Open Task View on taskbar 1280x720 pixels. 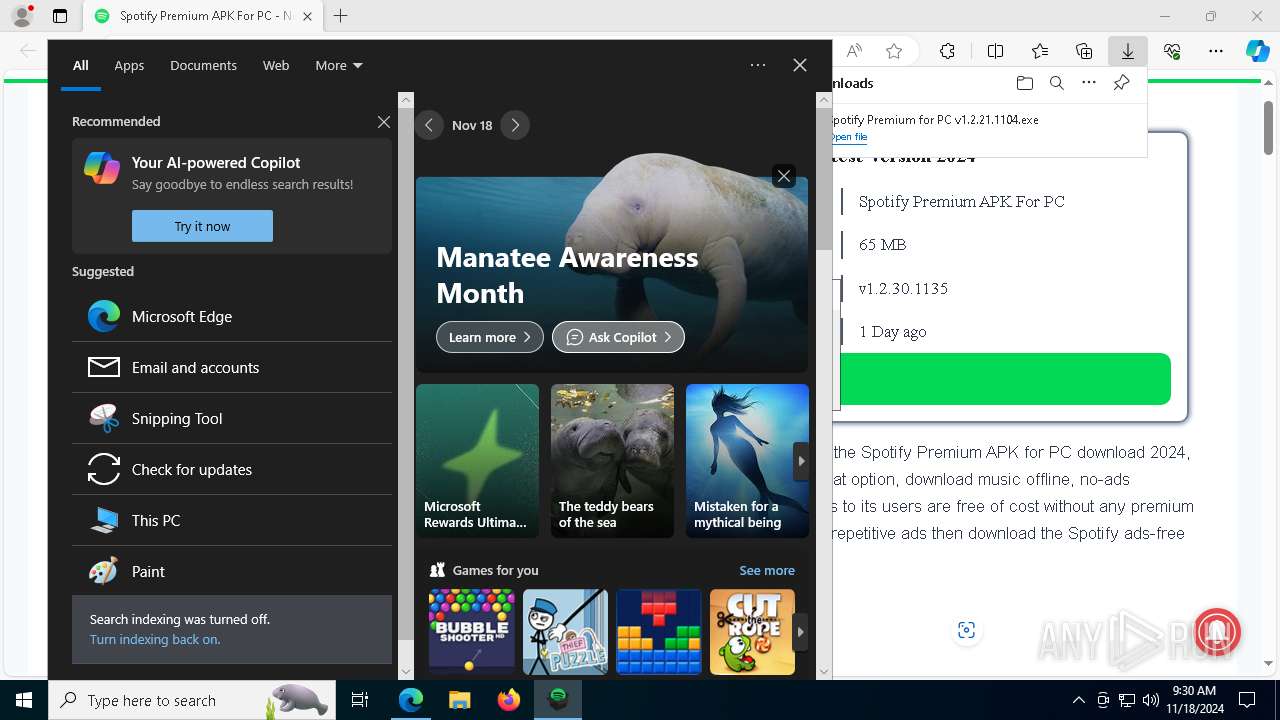[360, 700]
